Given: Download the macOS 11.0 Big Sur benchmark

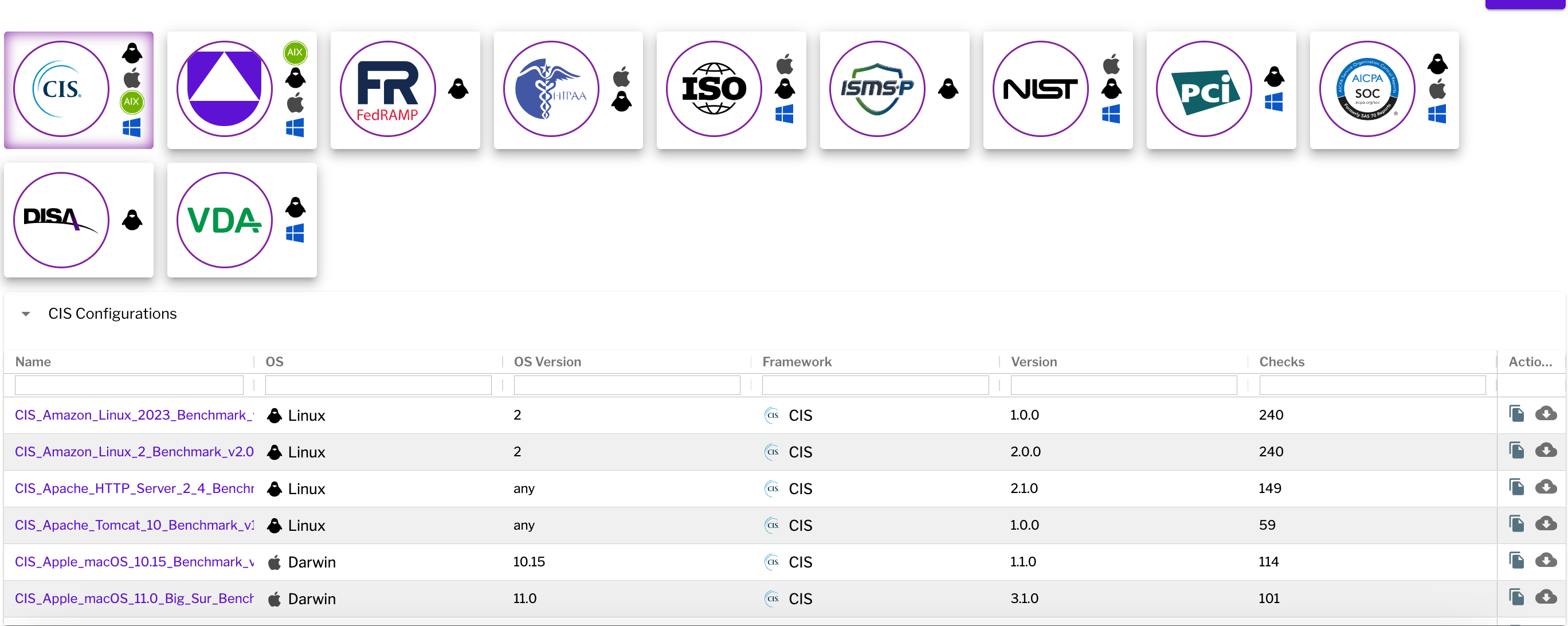Looking at the screenshot, I should [x=1546, y=597].
